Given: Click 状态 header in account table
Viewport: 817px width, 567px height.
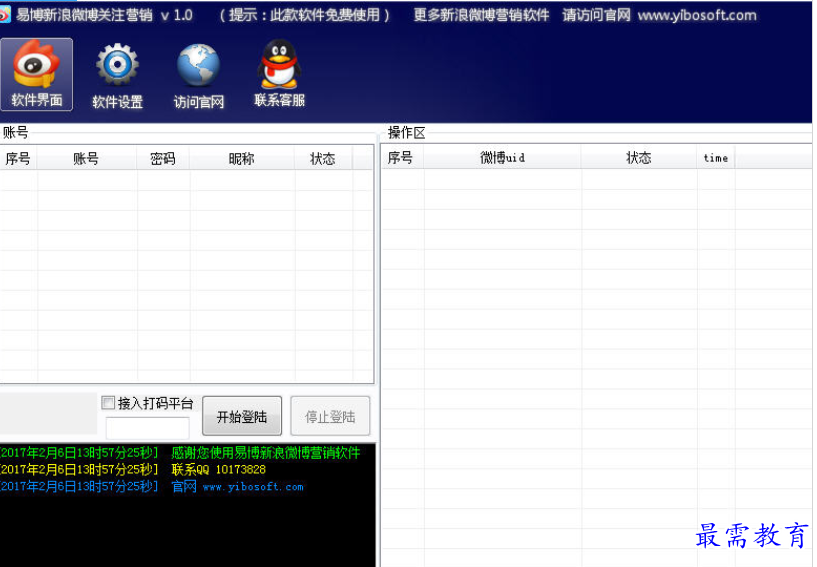Looking at the screenshot, I should 323,158.
